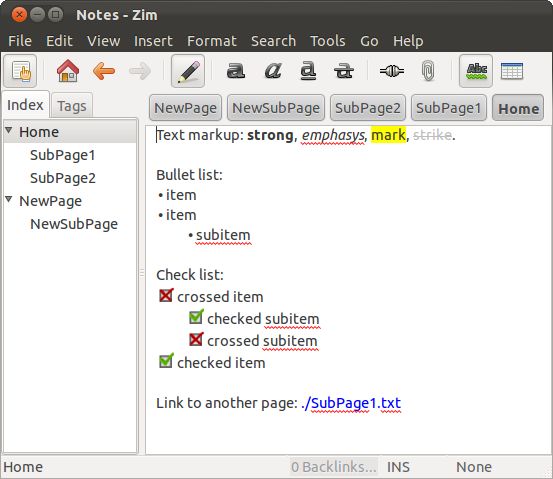Click the struck-through word strike
This screenshot has width=553, height=479.
click(432, 135)
